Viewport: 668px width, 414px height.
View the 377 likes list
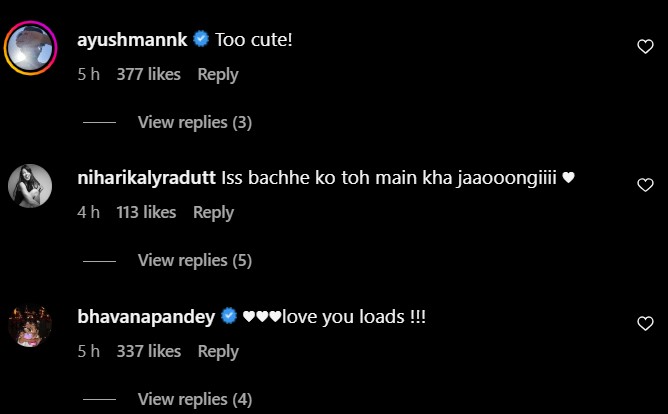click(x=149, y=75)
